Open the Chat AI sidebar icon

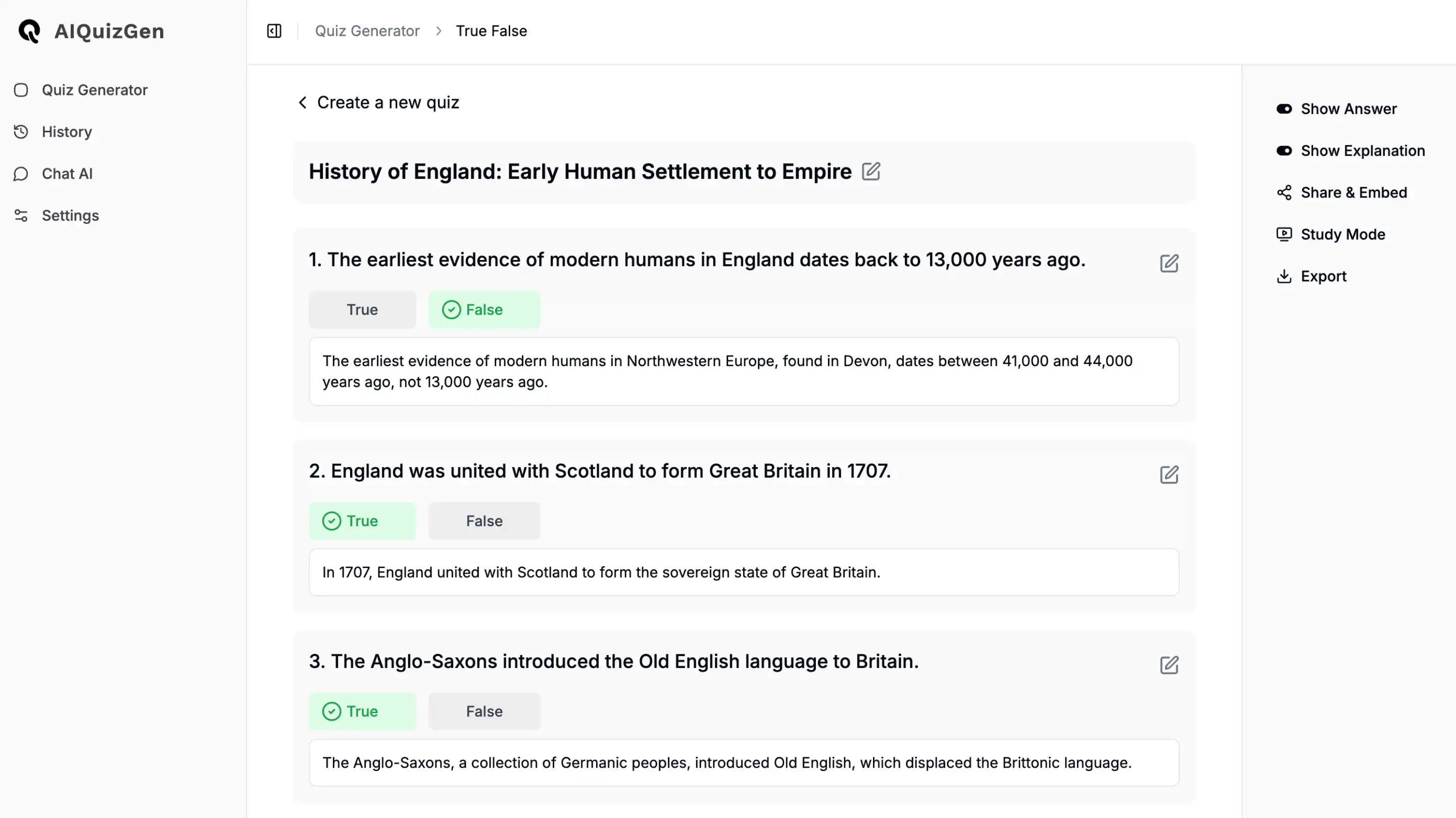(x=21, y=173)
